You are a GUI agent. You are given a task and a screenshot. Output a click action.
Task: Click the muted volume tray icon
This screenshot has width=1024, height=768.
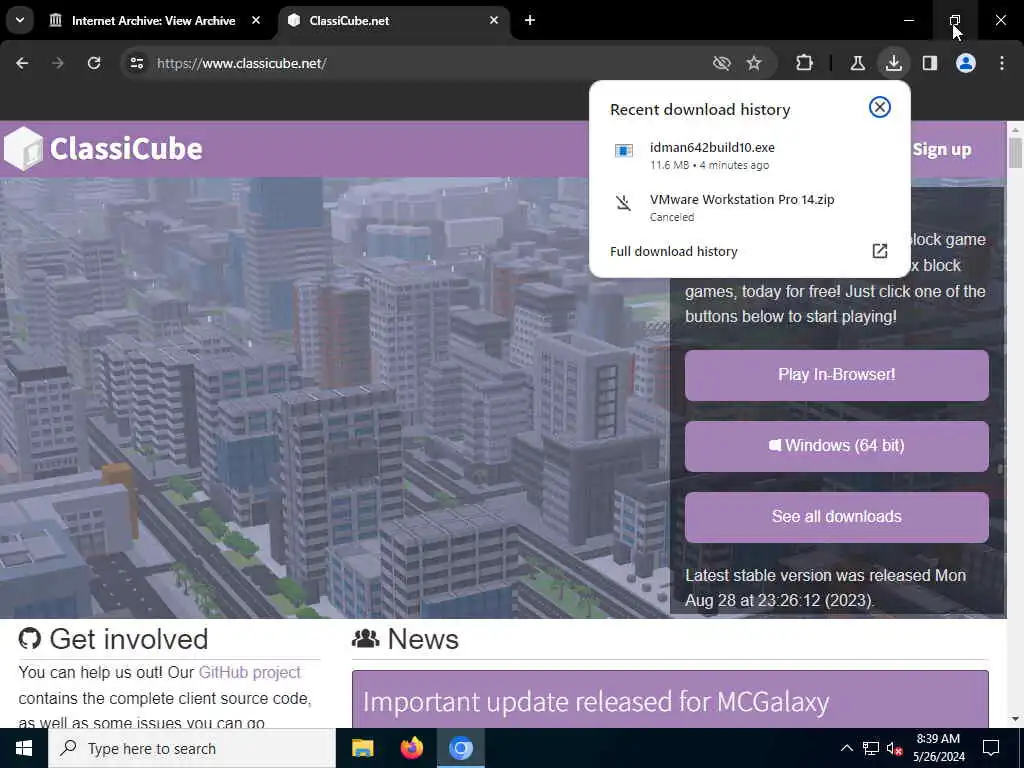894,748
